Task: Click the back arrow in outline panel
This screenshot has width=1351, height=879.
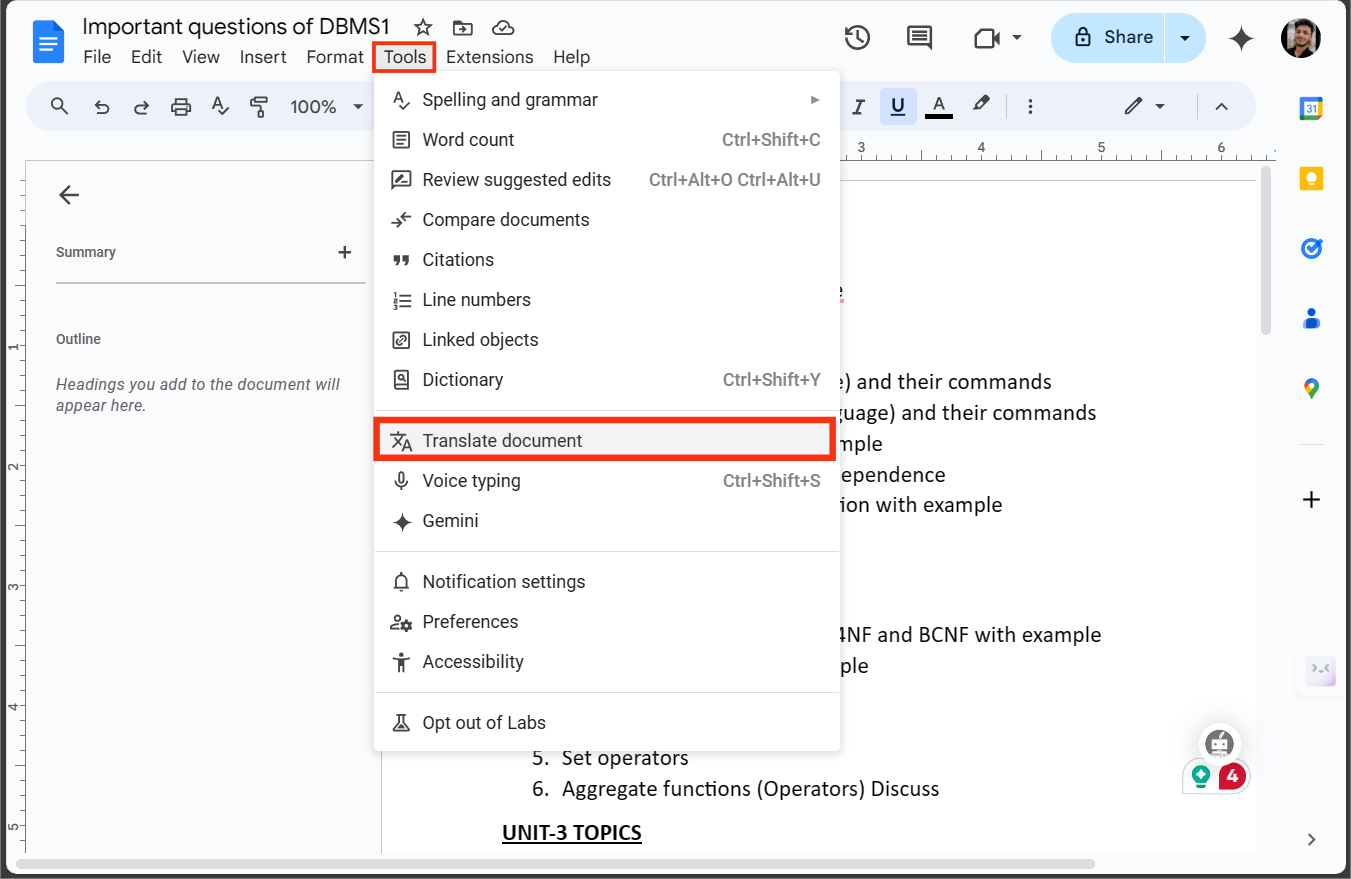Action: [x=69, y=195]
